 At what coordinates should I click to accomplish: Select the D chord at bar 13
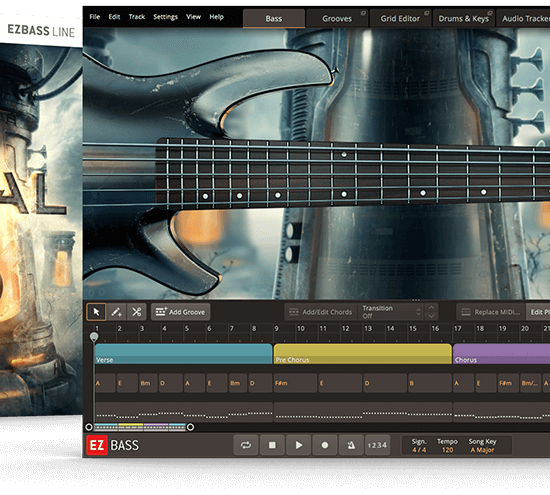(385, 383)
